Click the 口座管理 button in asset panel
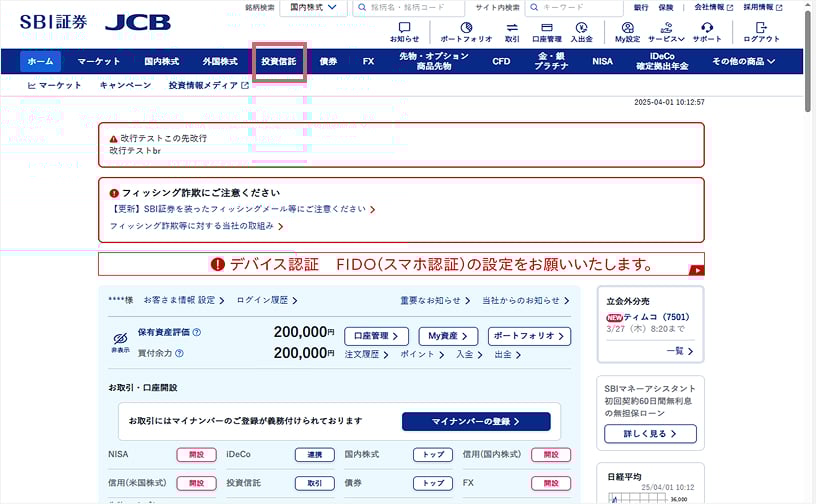816x504 pixels. 376,336
